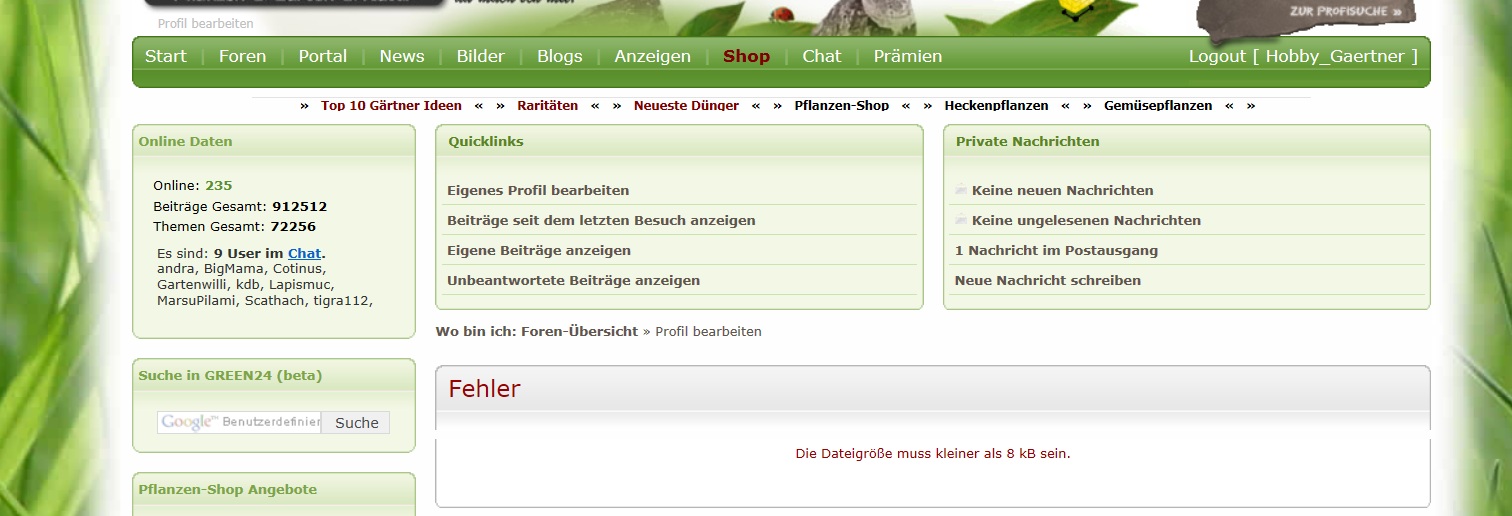Click Neue Nachricht schreiben
Screen dimensions: 1512x516
click(1047, 280)
